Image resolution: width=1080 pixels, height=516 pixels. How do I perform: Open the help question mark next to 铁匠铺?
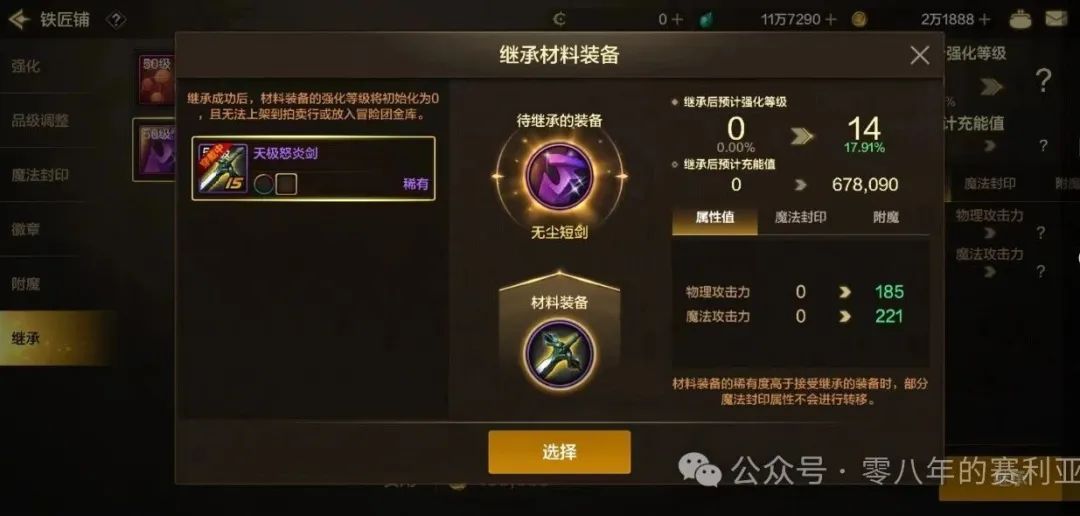[116, 19]
